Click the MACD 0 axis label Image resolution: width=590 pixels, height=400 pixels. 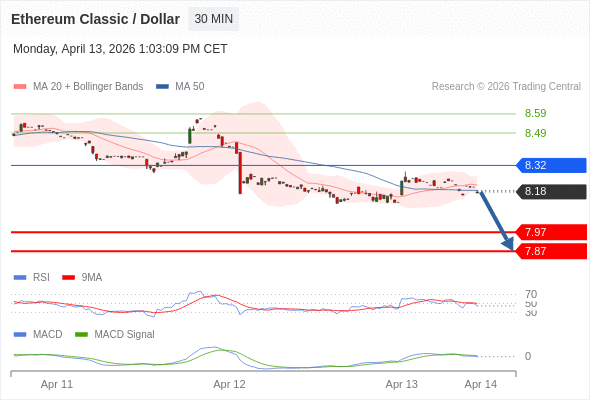tap(528, 356)
